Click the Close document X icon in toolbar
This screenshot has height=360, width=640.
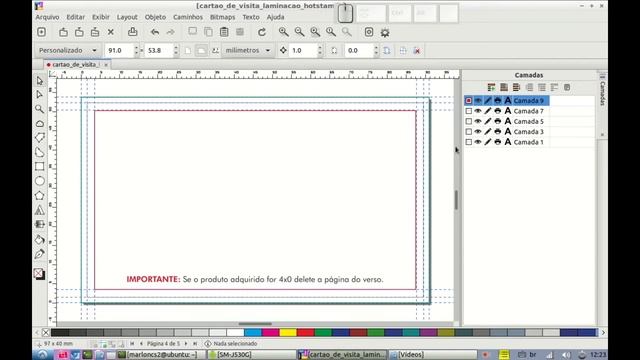click(111, 32)
